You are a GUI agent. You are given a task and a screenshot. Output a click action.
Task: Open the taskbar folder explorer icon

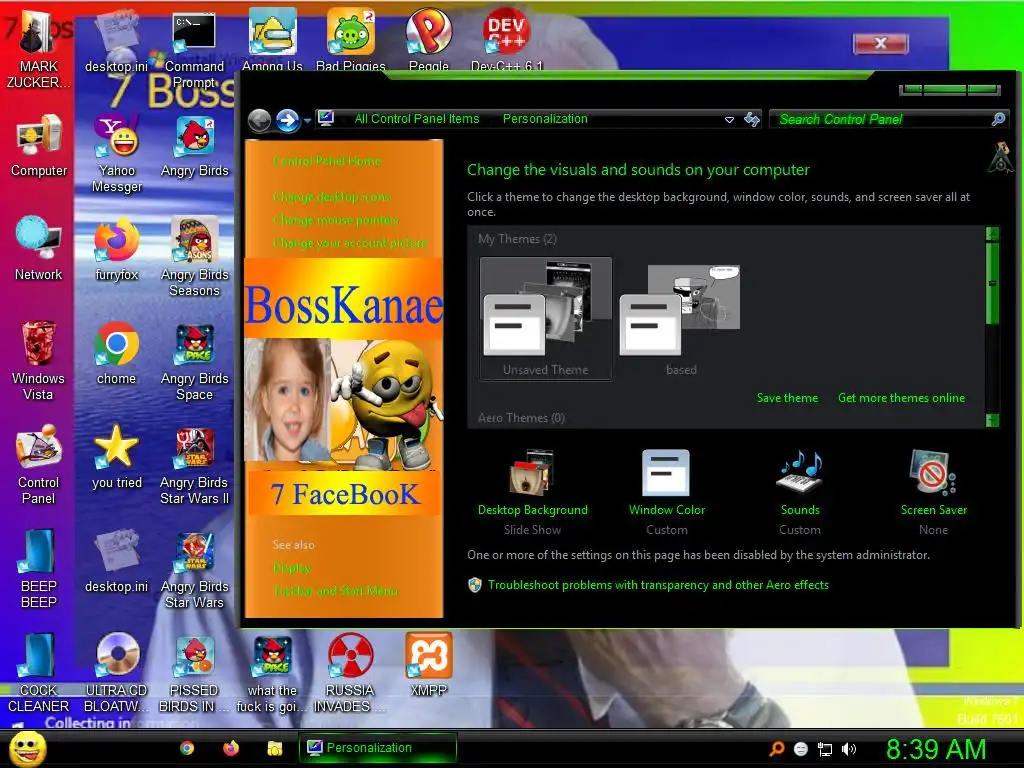(275, 748)
